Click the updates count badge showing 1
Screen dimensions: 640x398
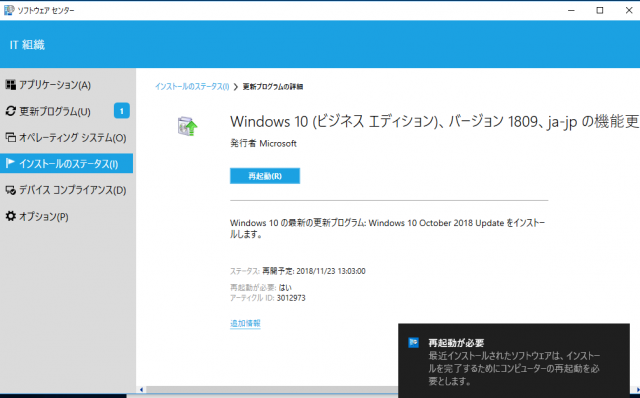122,111
